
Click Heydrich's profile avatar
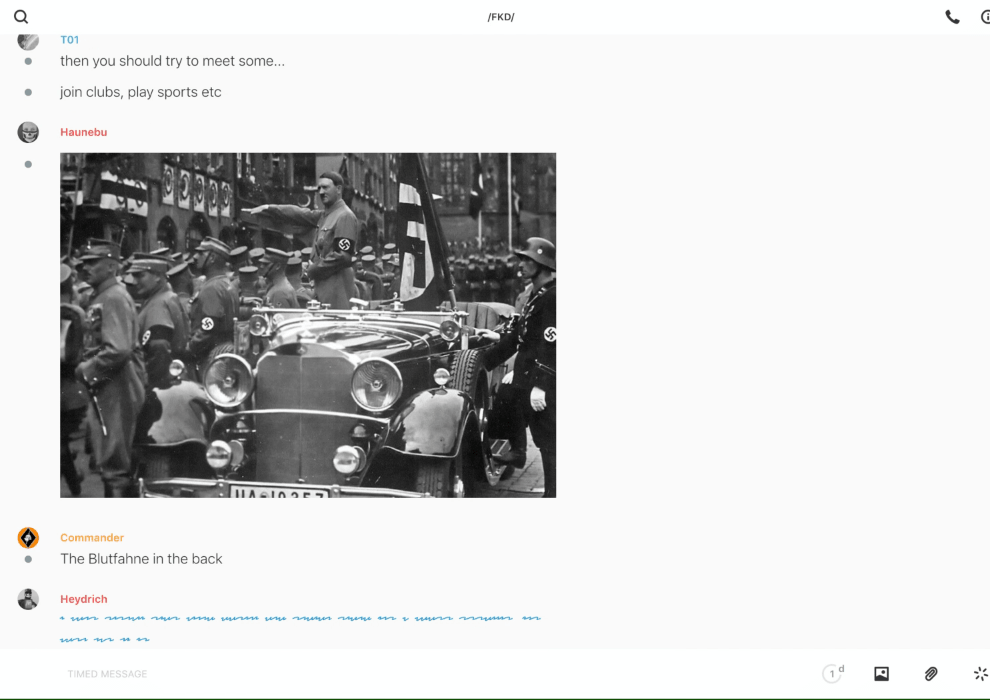click(x=28, y=599)
